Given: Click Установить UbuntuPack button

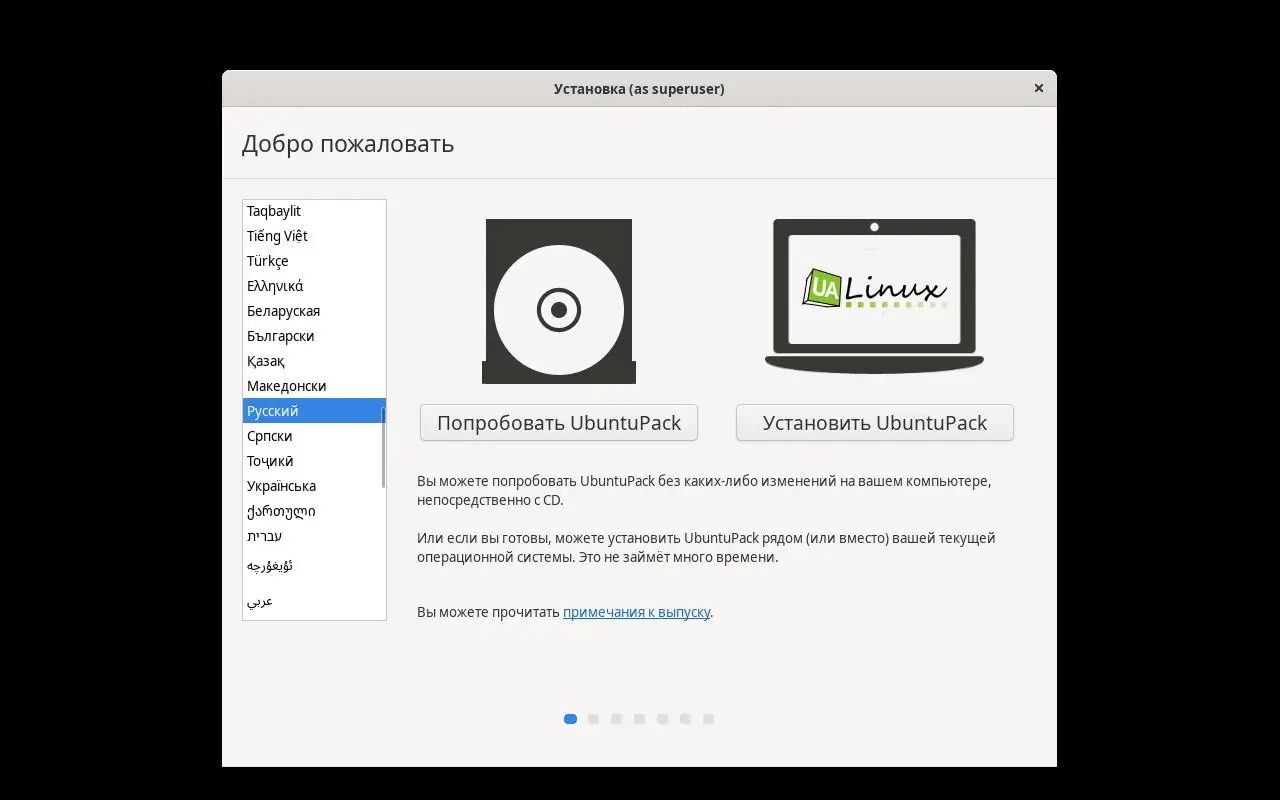Looking at the screenshot, I should 875,422.
